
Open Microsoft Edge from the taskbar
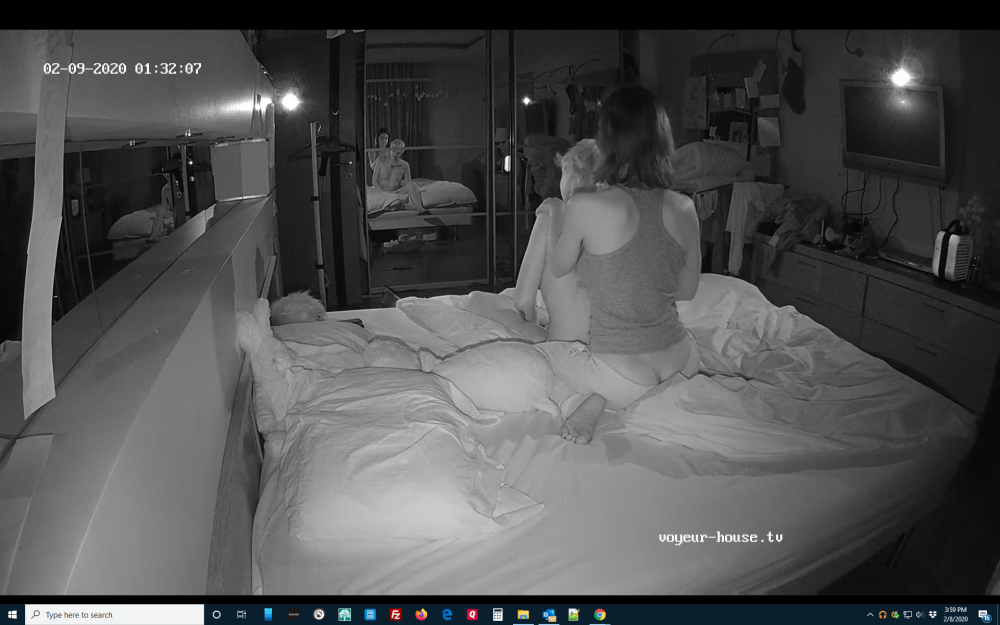[x=447, y=615]
